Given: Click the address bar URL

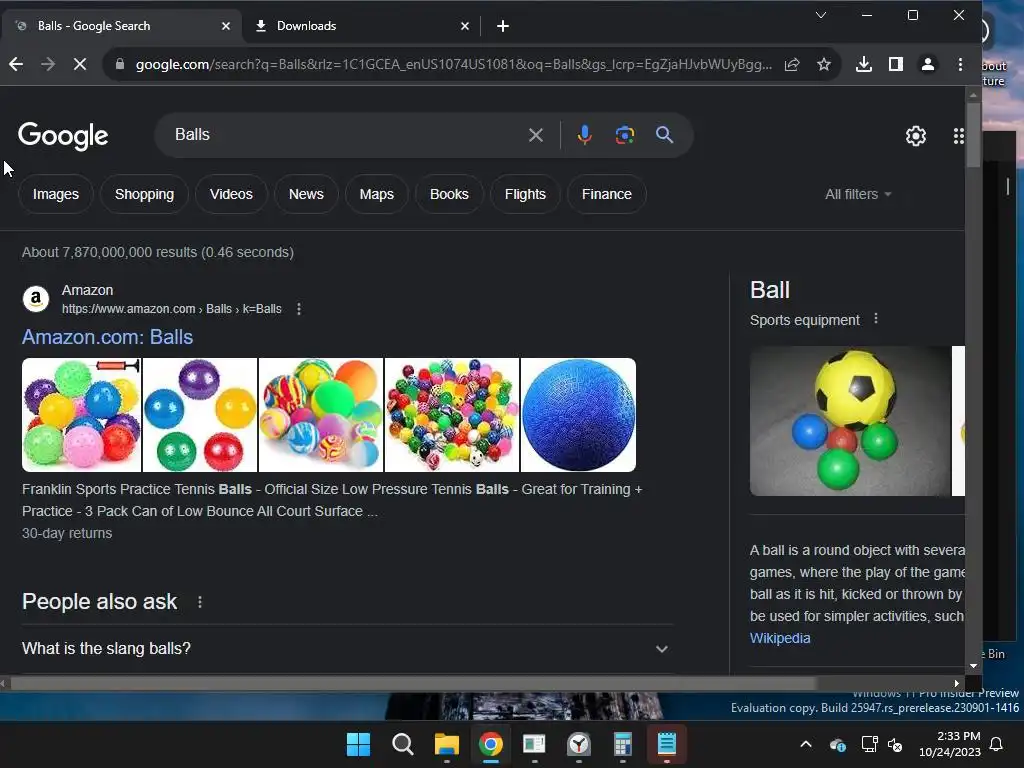Looking at the screenshot, I should point(453,64).
